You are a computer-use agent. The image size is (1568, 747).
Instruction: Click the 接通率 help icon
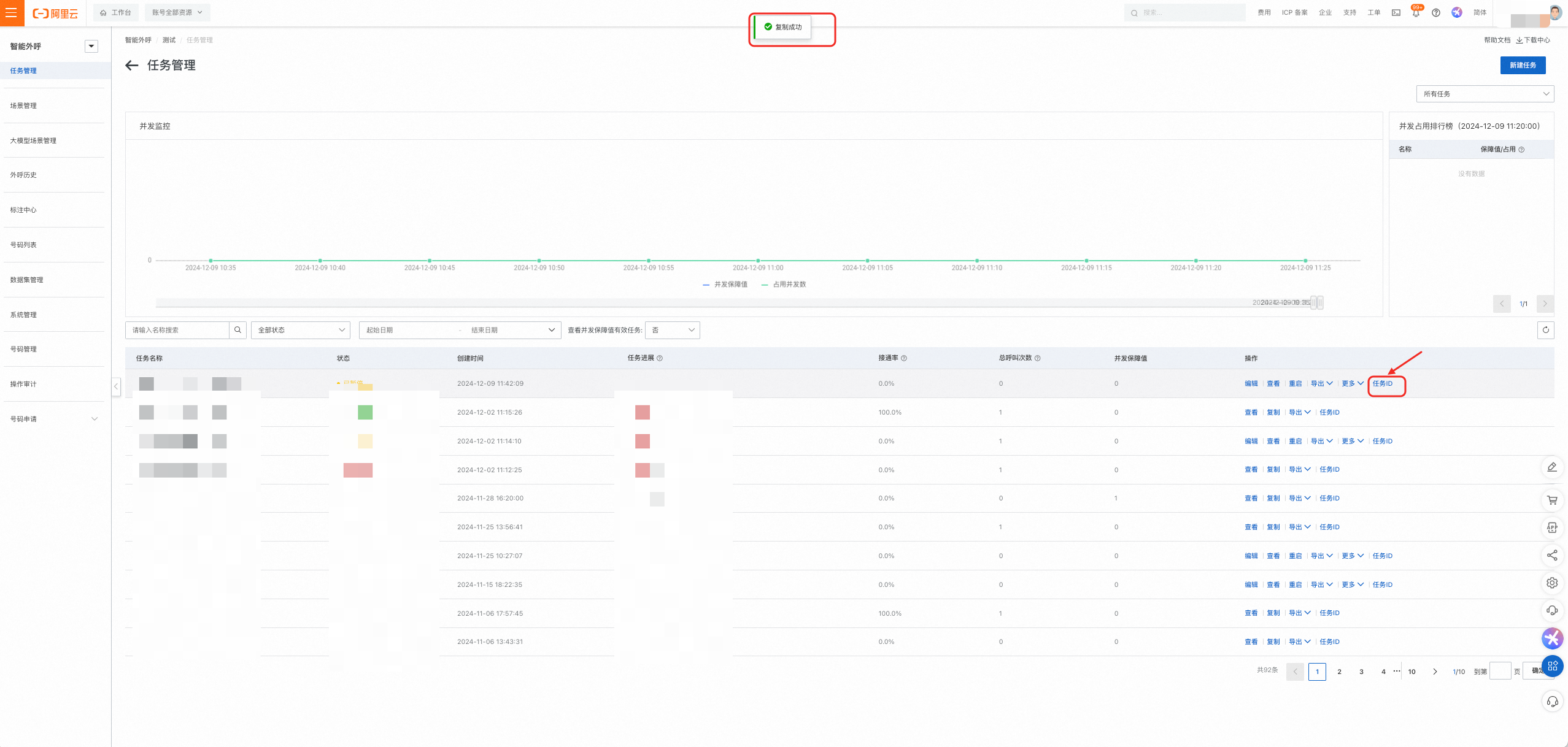(904, 358)
